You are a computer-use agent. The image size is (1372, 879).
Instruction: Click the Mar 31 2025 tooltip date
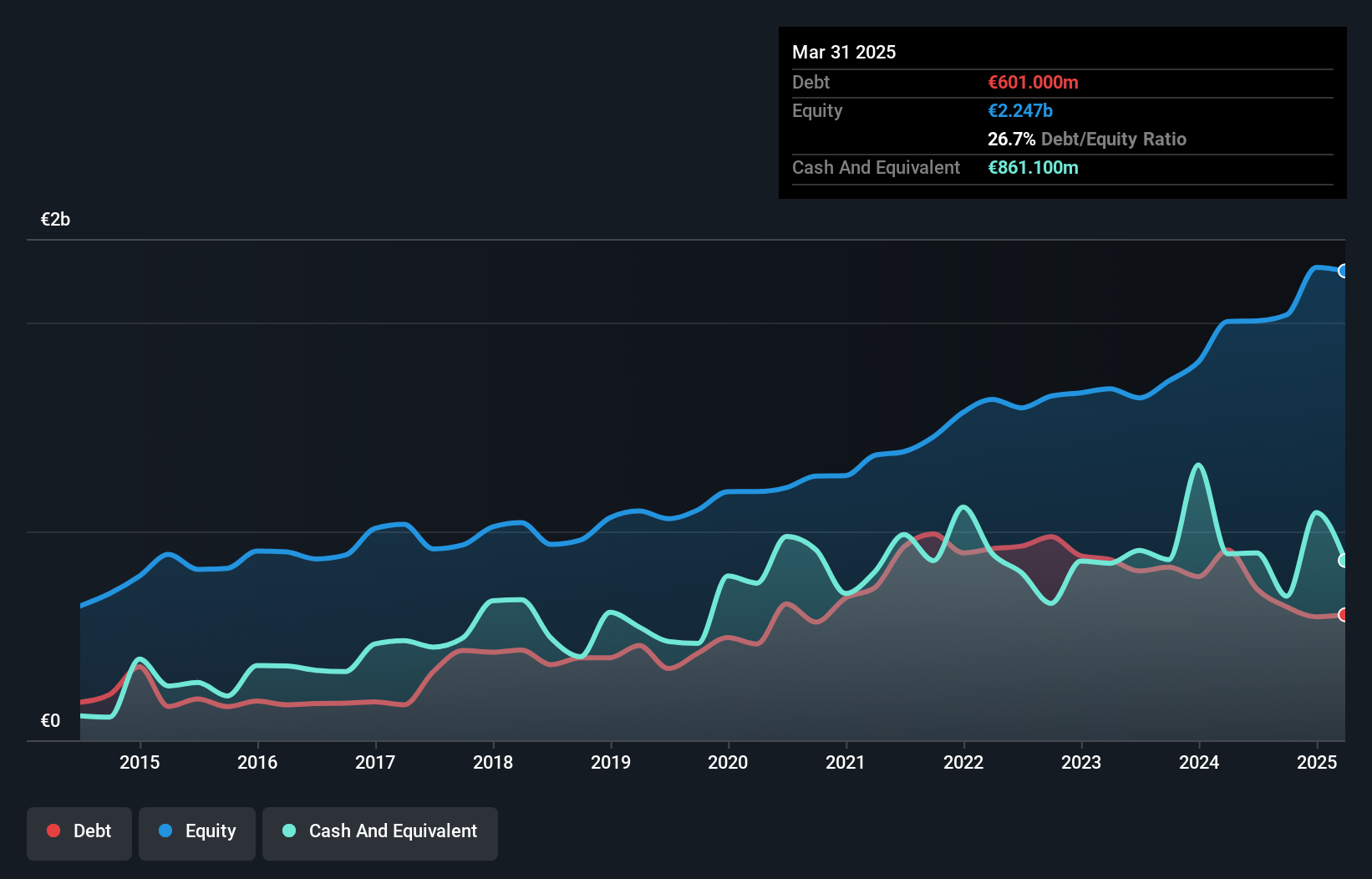pos(844,52)
